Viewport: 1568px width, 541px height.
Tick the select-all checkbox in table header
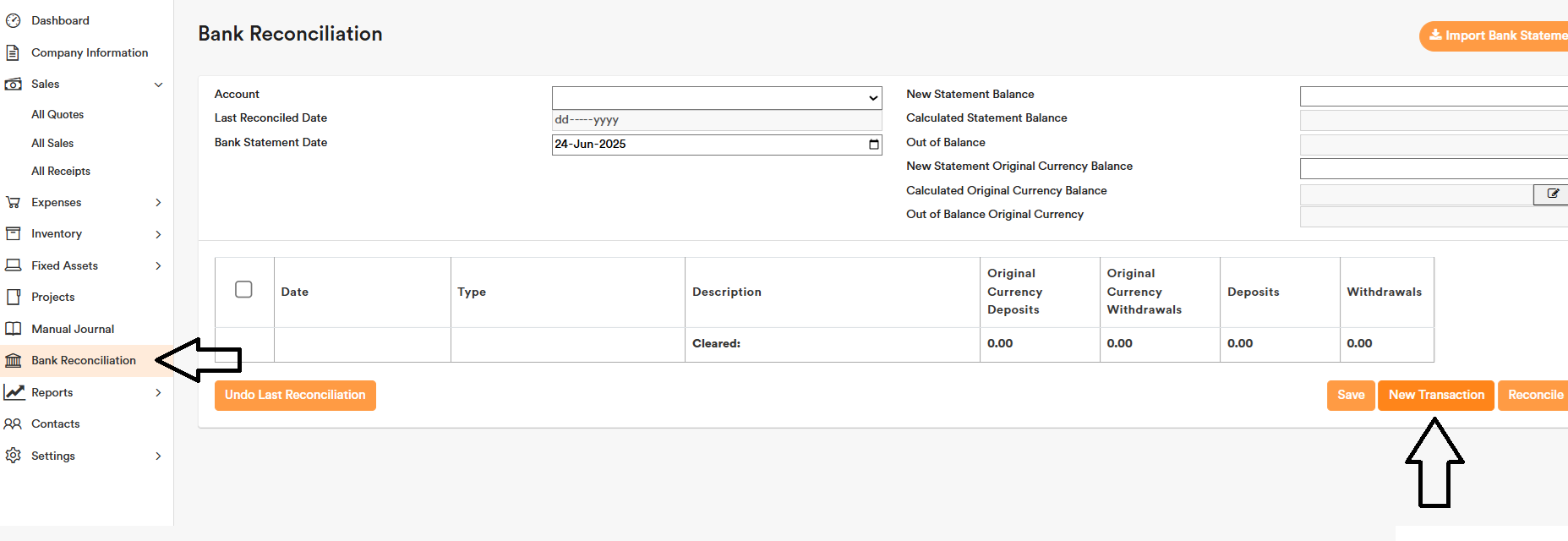[x=243, y=290]
